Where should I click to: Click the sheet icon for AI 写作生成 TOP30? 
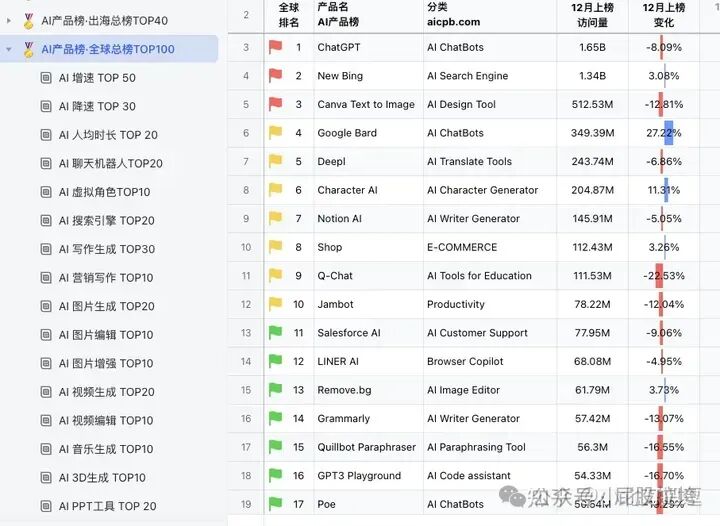point(46,249)
